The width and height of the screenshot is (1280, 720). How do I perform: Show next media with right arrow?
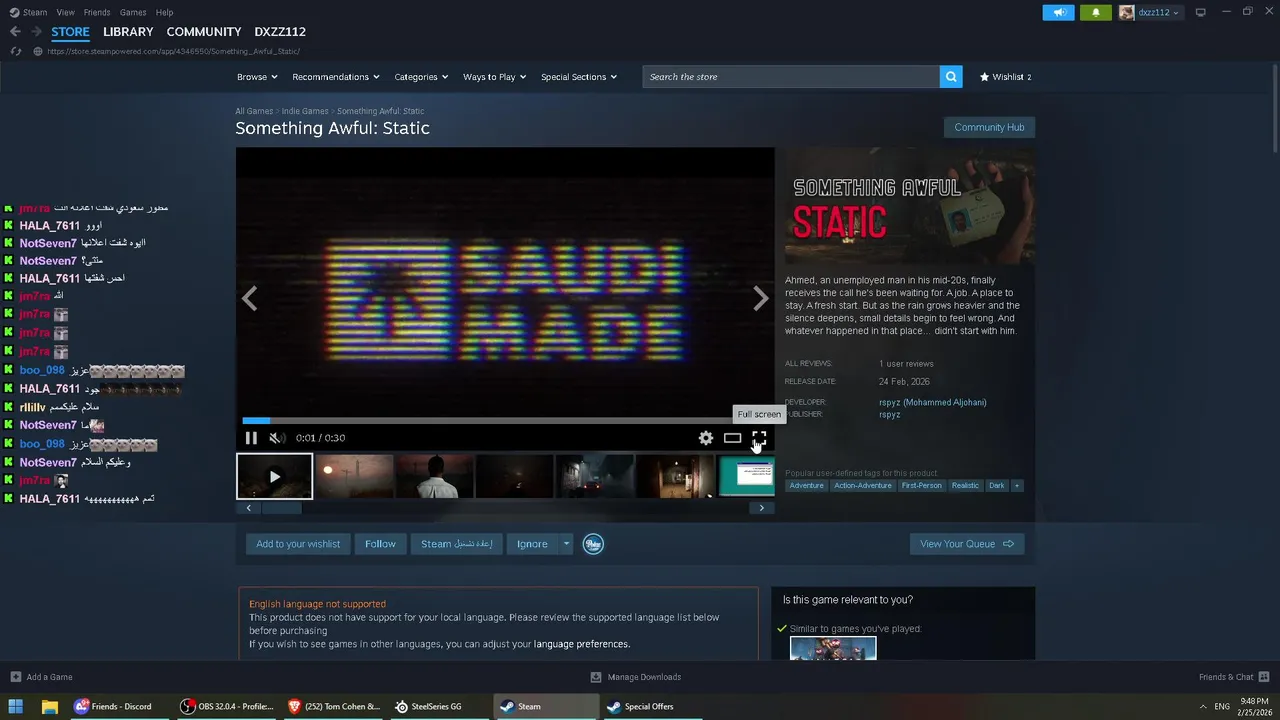761,298
